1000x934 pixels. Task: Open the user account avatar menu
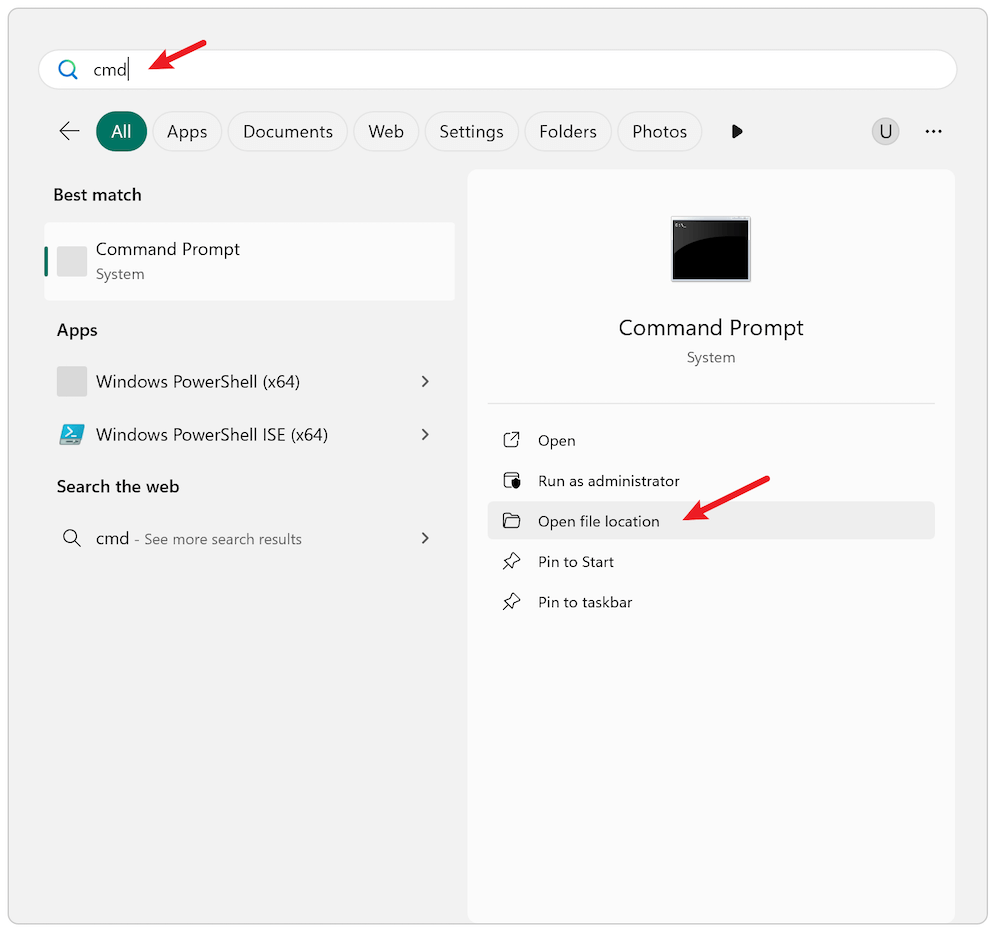point(885,130)
